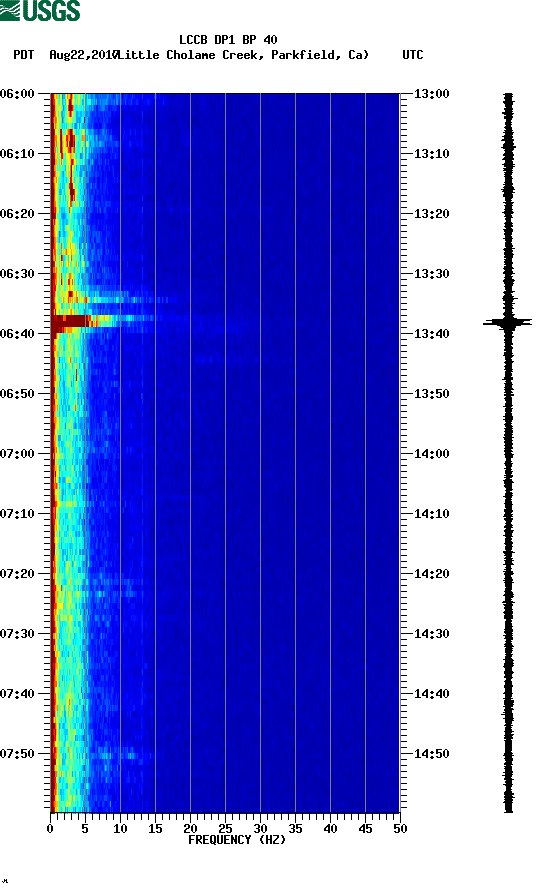The height and width of the screenshot is (892, 552).
Task: Click the '13:00' UTC time label
Action: tap(431, 94)
